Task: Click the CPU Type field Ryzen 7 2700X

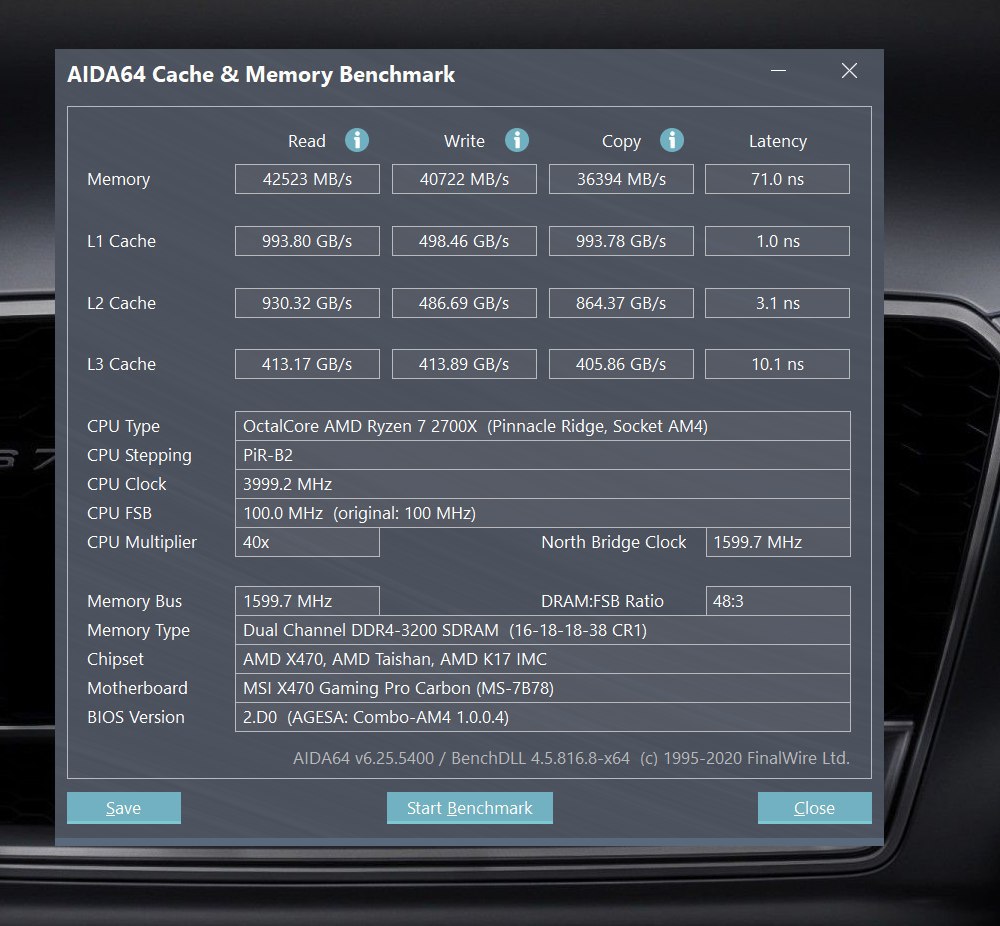Action: (x=543, y=426)
